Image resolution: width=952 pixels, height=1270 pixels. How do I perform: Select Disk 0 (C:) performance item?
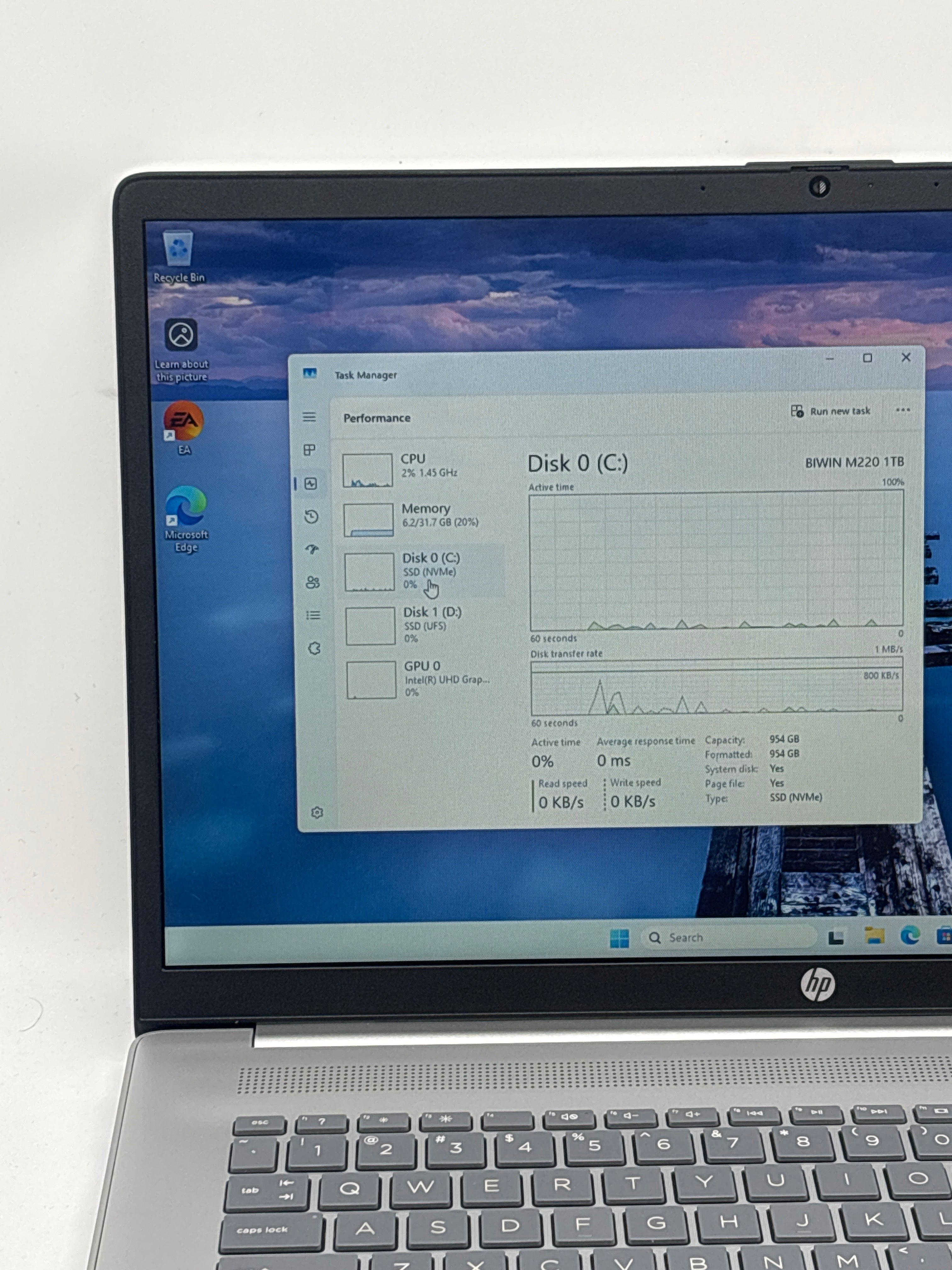coord(423,572)
